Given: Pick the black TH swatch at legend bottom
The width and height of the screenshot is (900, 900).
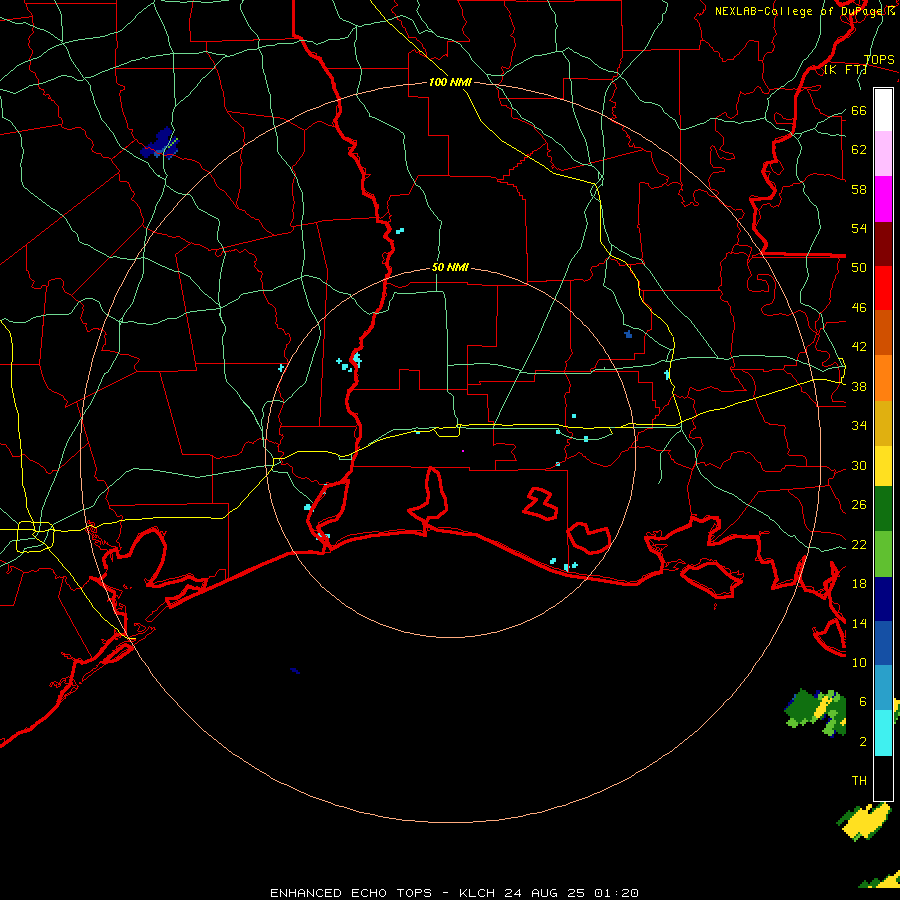Looking at the screenshot, I should coord(883,778).
